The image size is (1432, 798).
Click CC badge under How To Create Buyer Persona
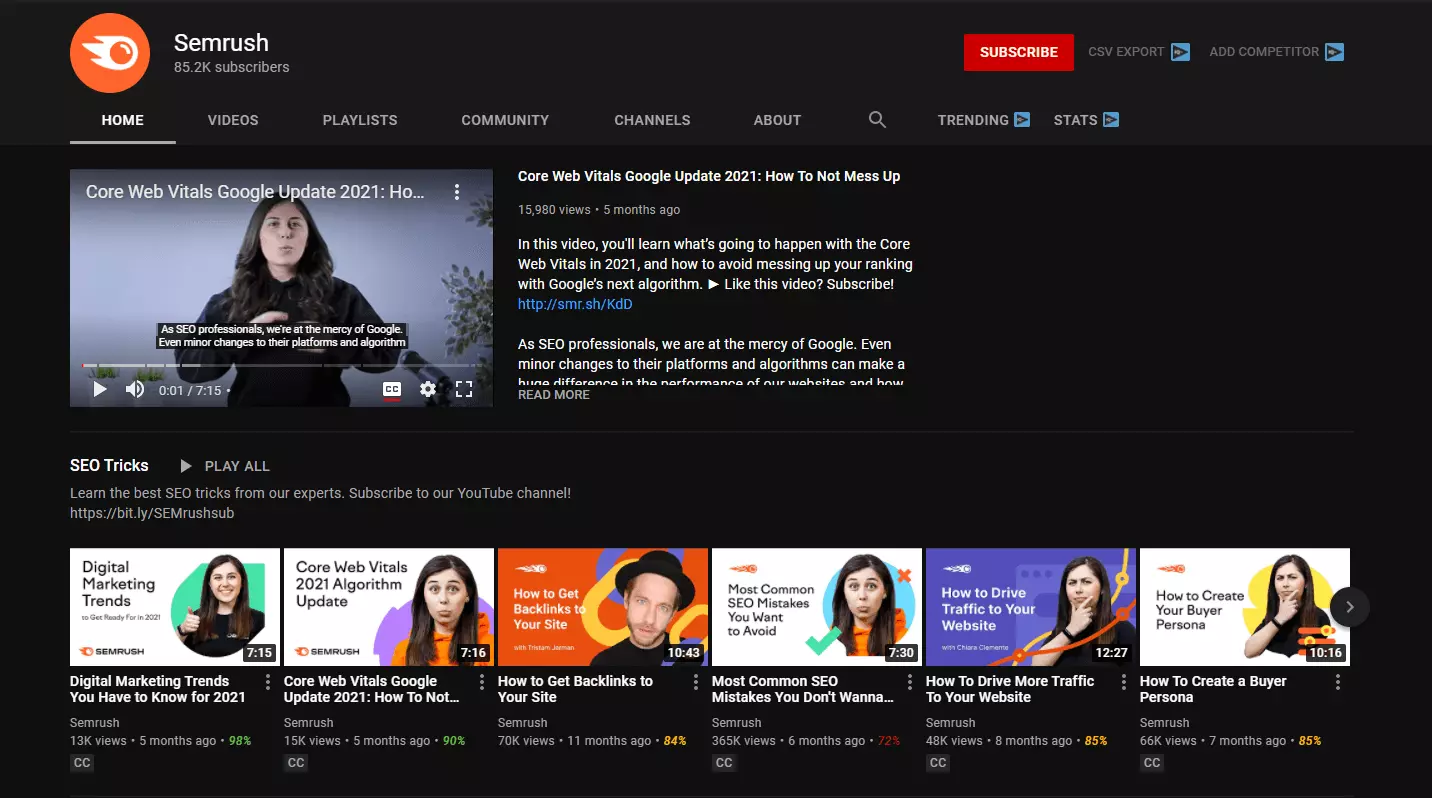pyautogui.click(x=1152, y=763)
